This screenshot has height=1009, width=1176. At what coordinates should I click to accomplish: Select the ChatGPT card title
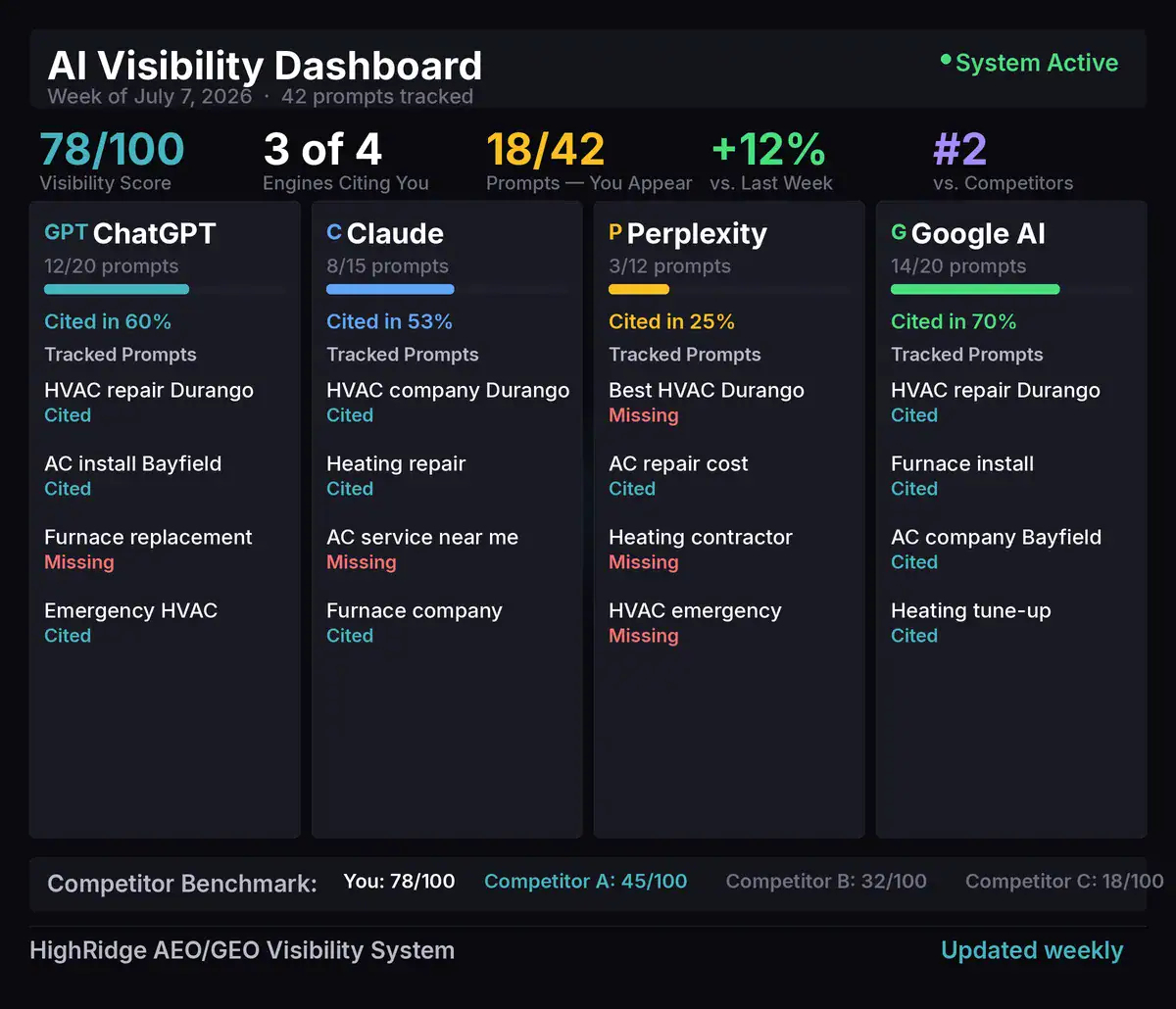[x=154, y=233]
